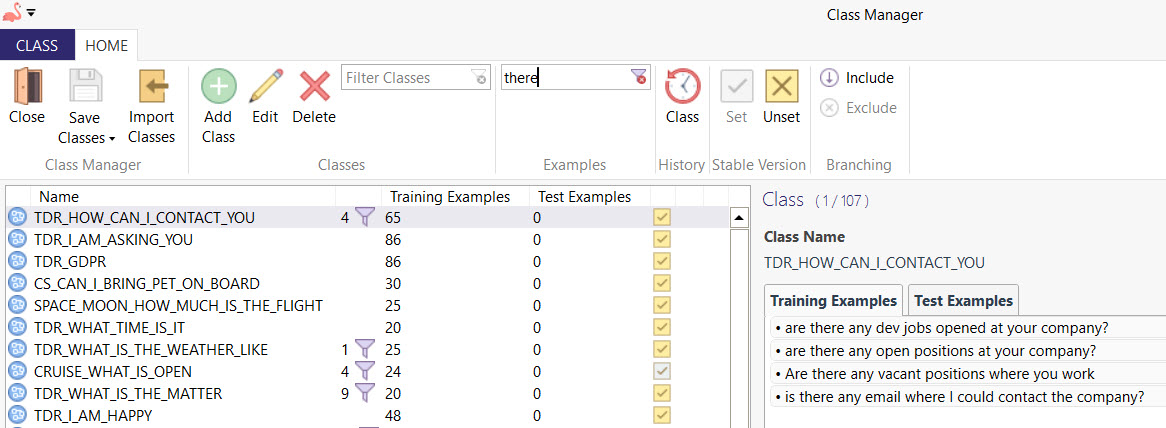Click the Filter Classes input field

[405, 78]
